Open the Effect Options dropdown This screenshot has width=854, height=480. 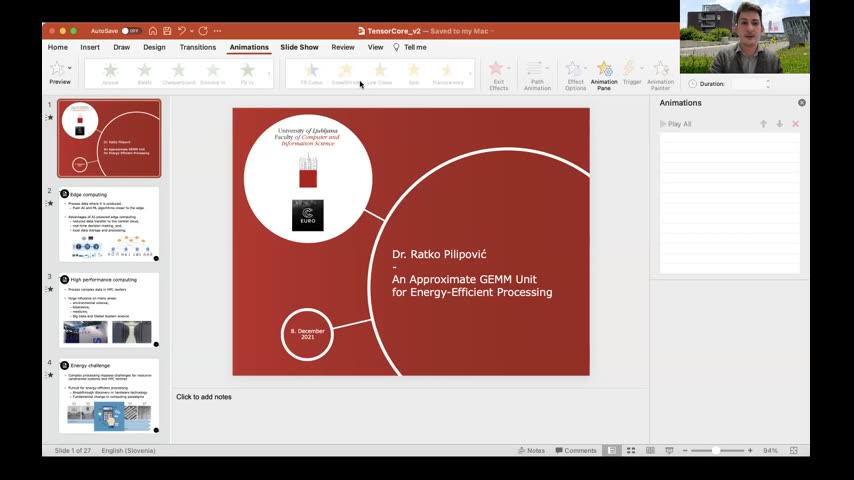(x=576, y=76)
